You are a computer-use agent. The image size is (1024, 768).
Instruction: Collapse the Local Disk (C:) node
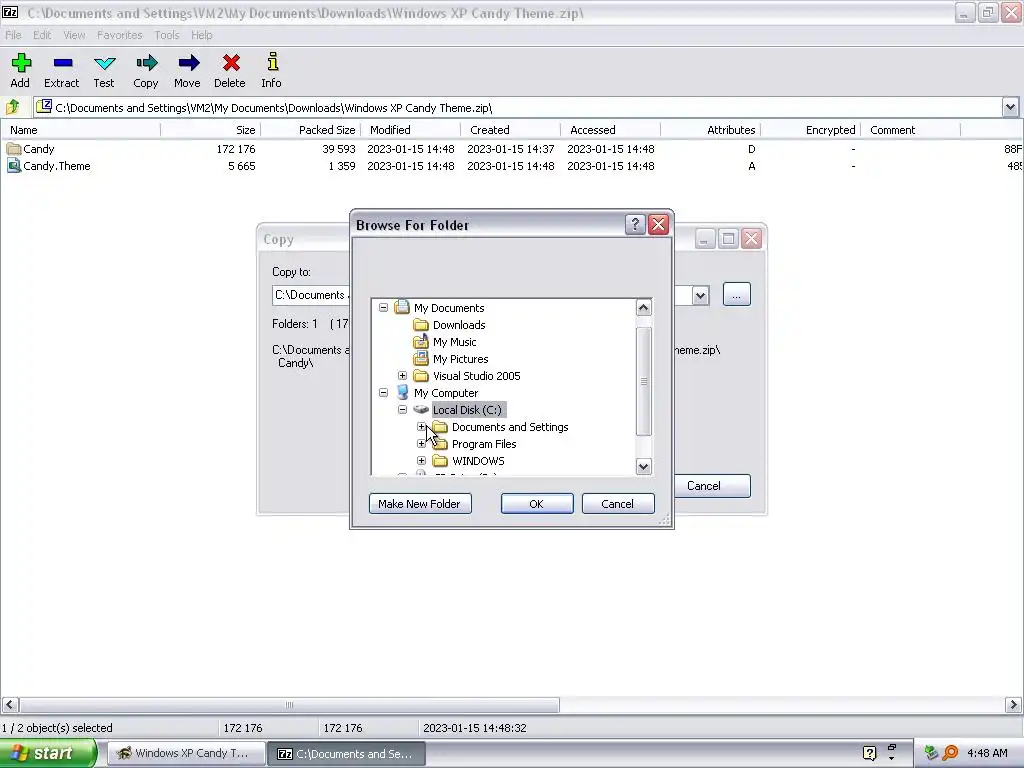(x=402, y=409)
